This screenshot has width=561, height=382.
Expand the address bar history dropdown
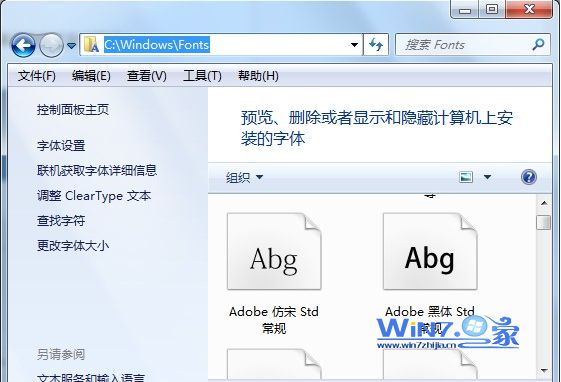tap(354, 45)
